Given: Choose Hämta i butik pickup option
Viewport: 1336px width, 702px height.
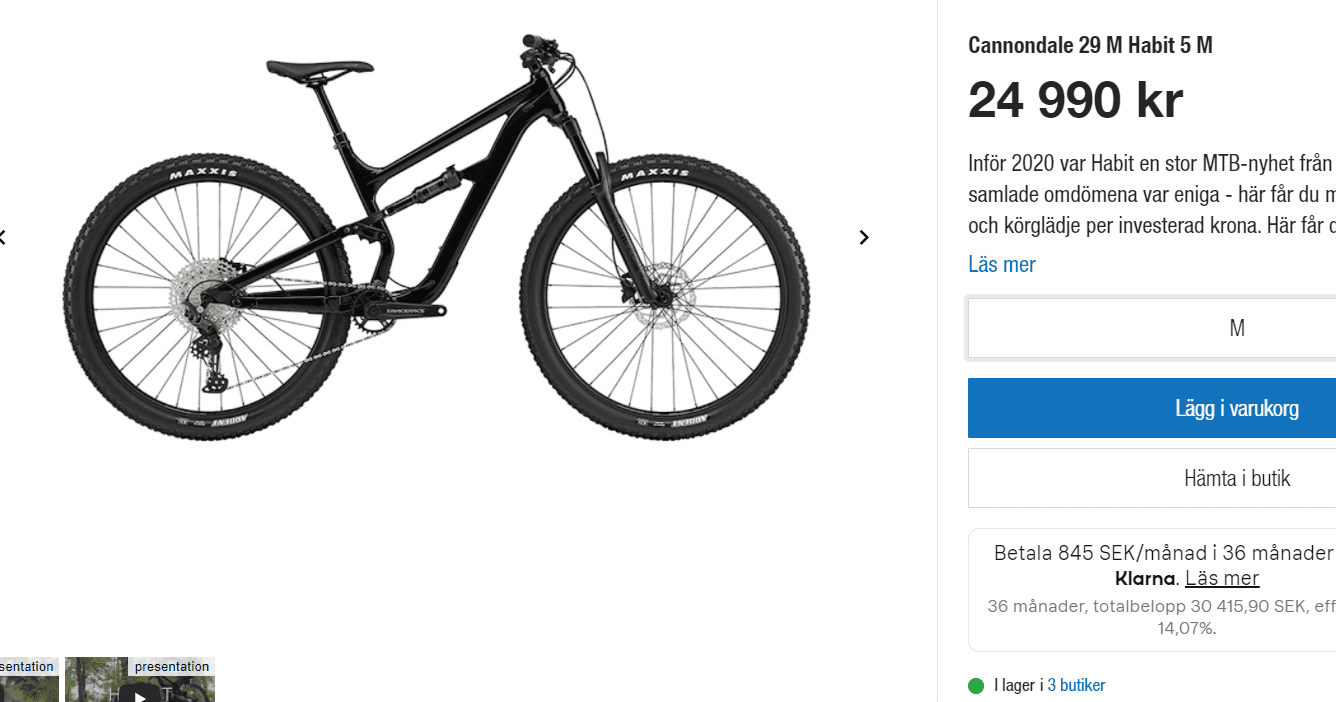Looking at the screenshot, I should tap(1151, 478).
